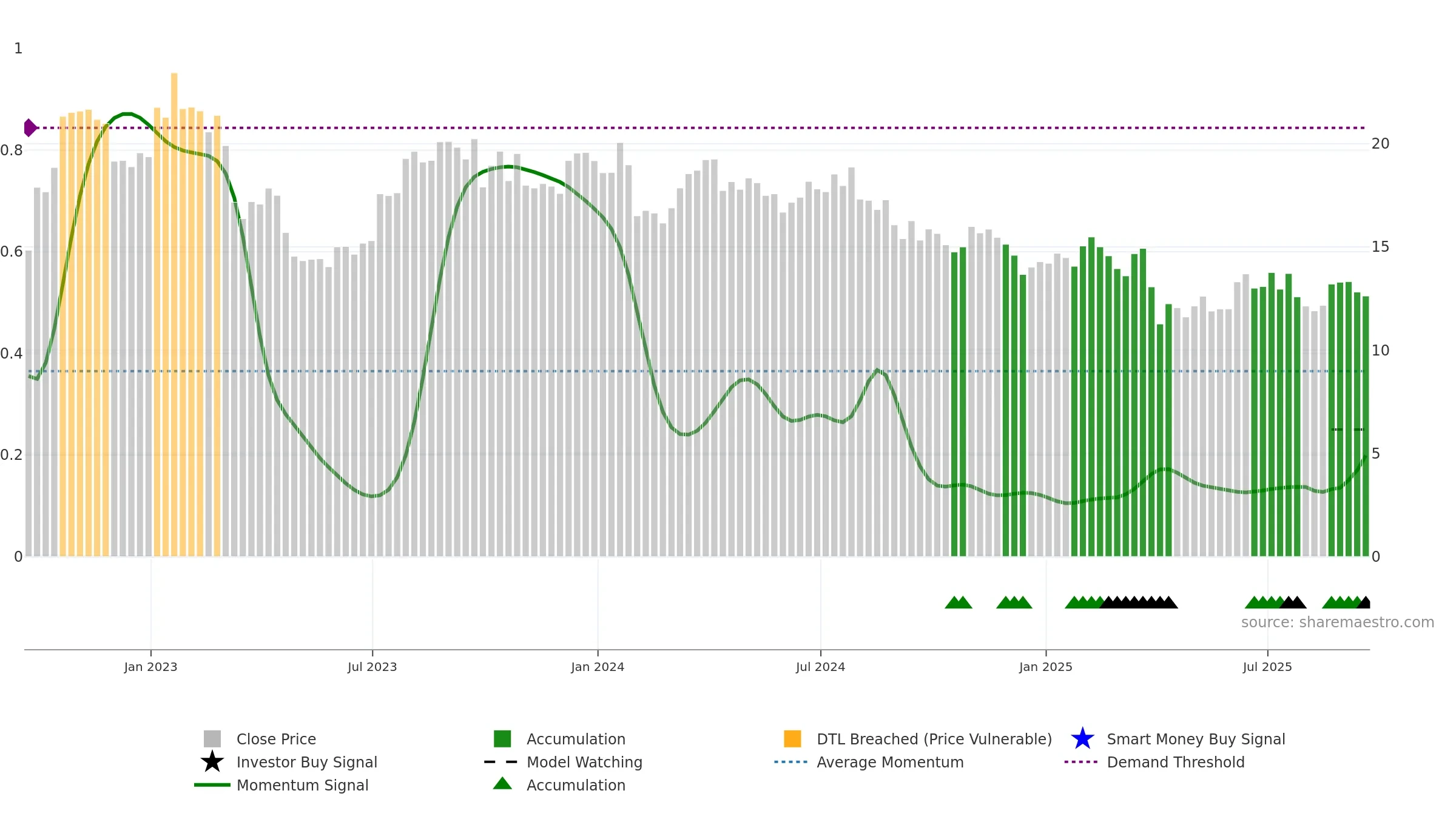The height and width of the screenshot is (819, 1456).
Task: Toggle the Model Watching legend label
Action: coord(584,762)
